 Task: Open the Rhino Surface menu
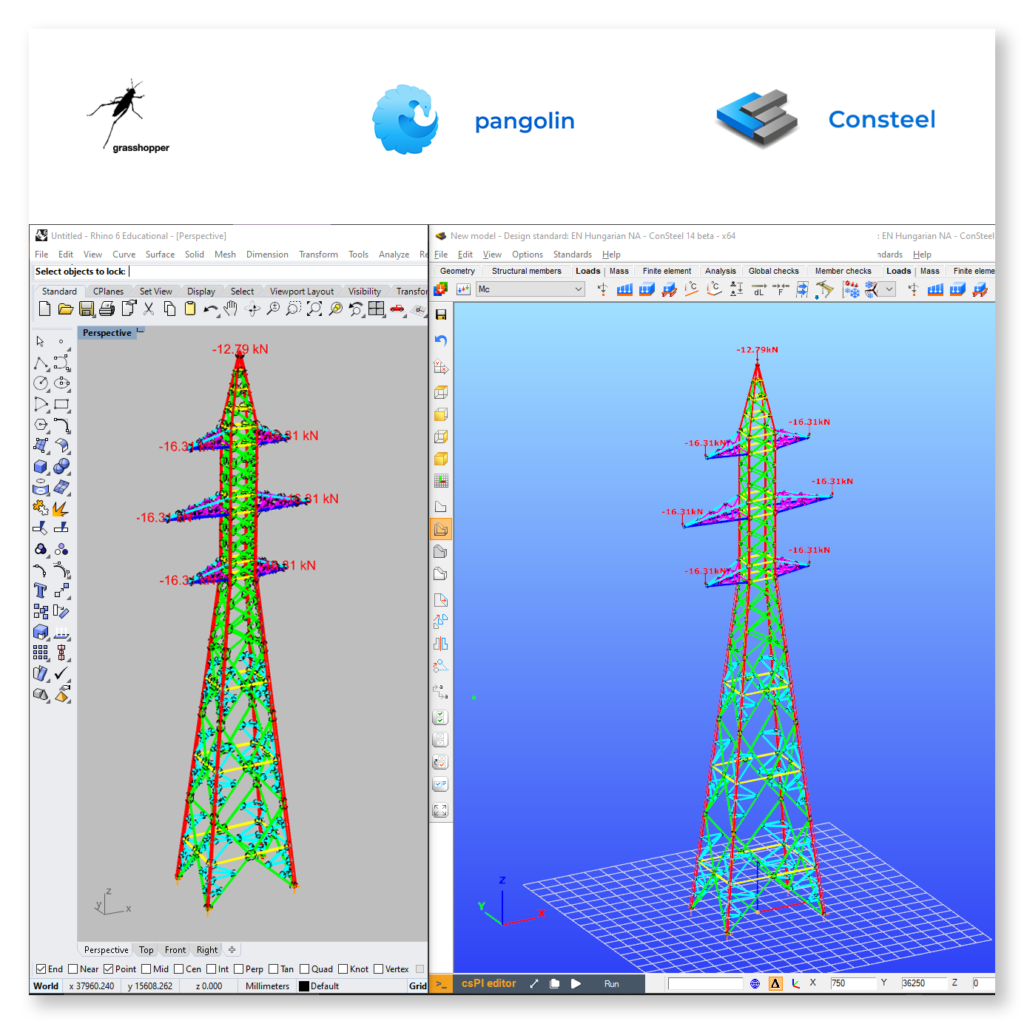(x=160, y=255)
